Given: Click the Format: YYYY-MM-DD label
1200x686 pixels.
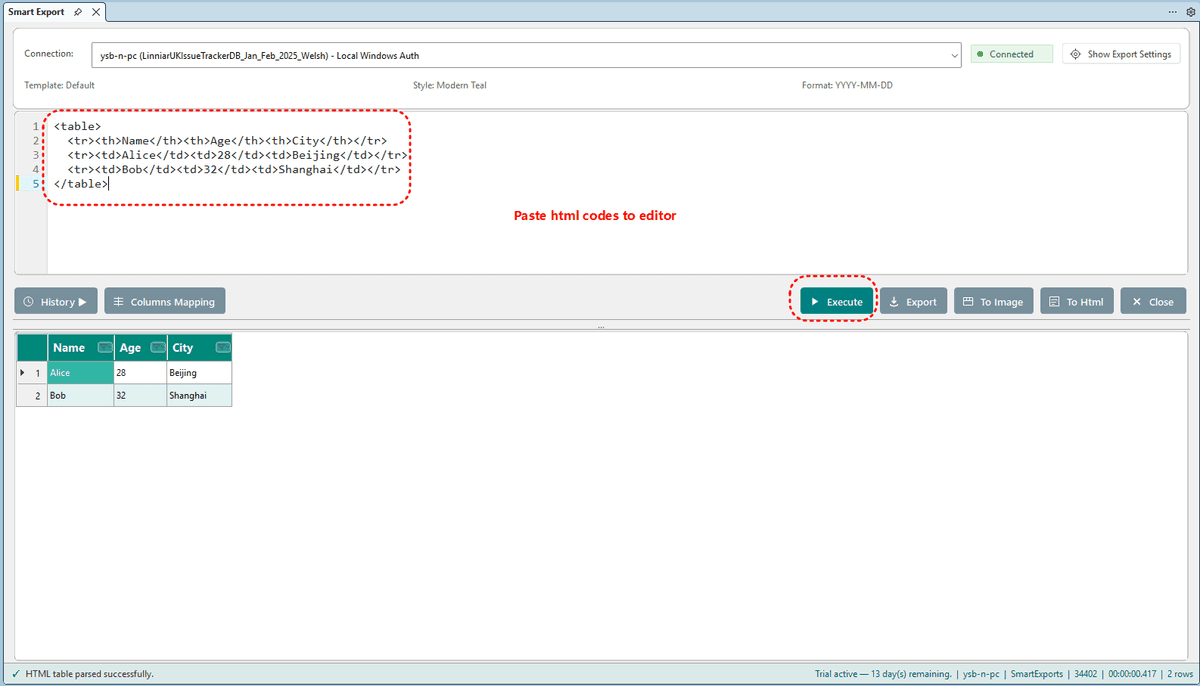Looking at the screenshot, I should tap(847, 85).
